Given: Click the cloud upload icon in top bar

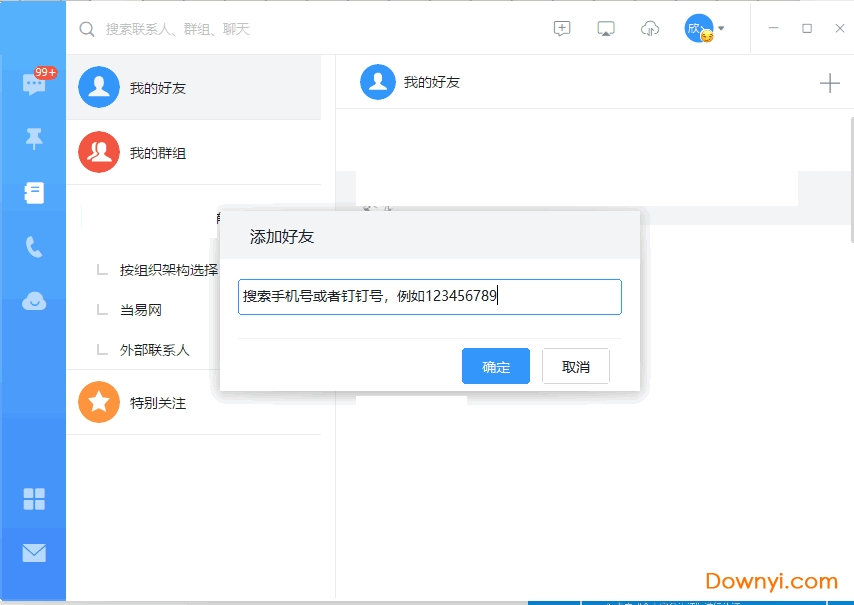Looking at the screenshot, I should pyautogui.click(x=650, y=29).
